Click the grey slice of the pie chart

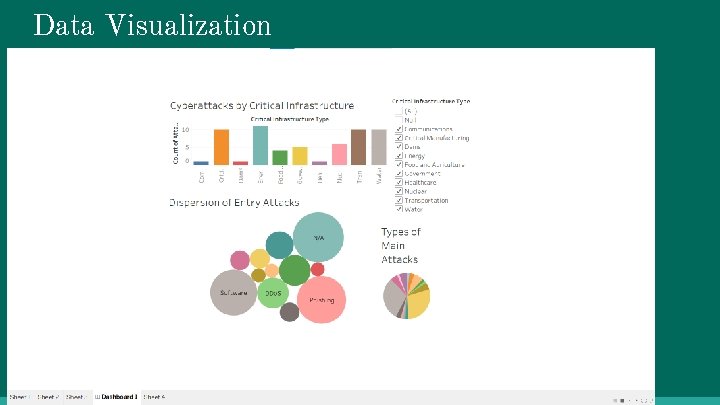click(392, 296)
